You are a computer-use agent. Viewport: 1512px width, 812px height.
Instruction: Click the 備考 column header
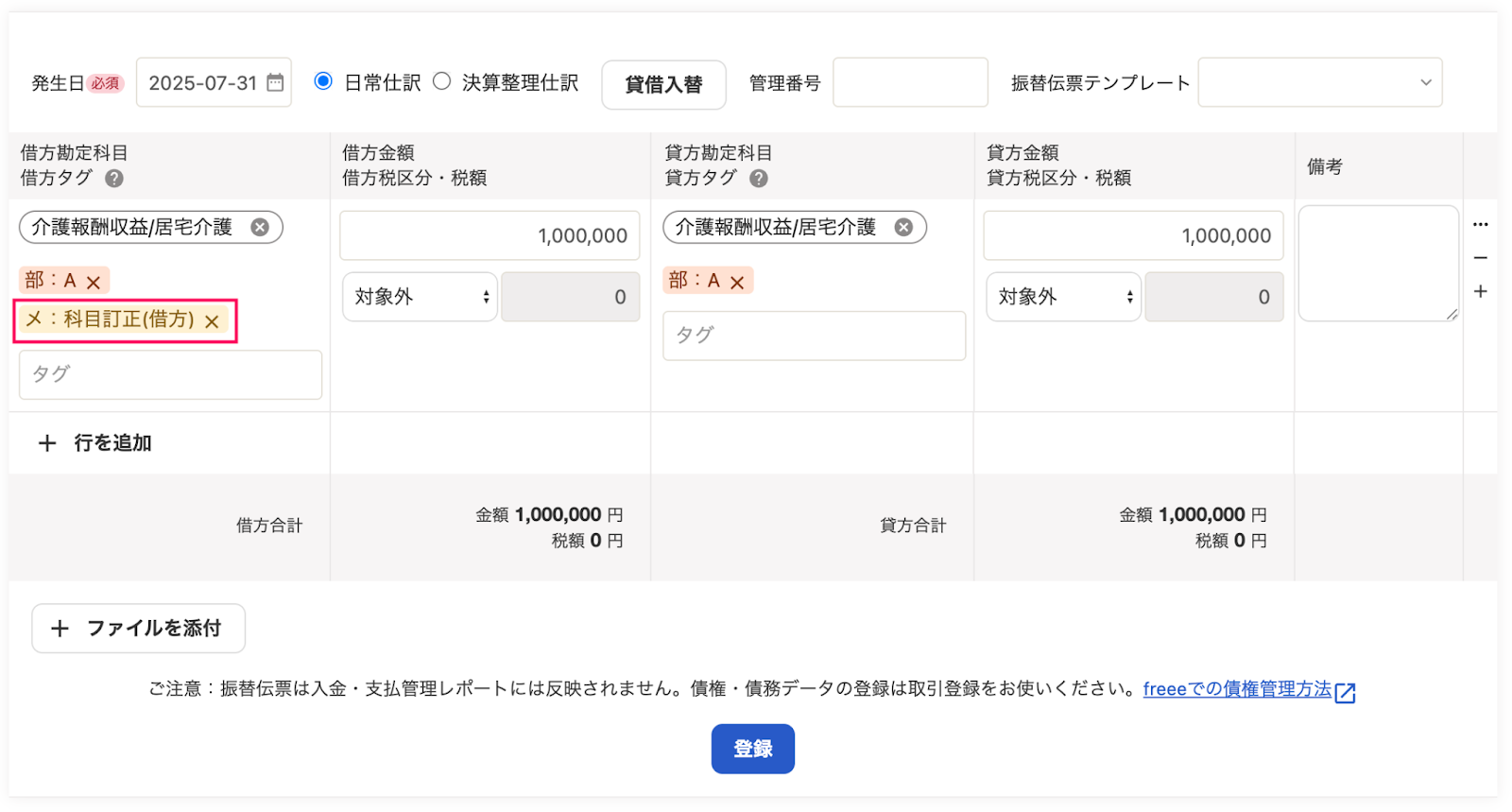1324,166
